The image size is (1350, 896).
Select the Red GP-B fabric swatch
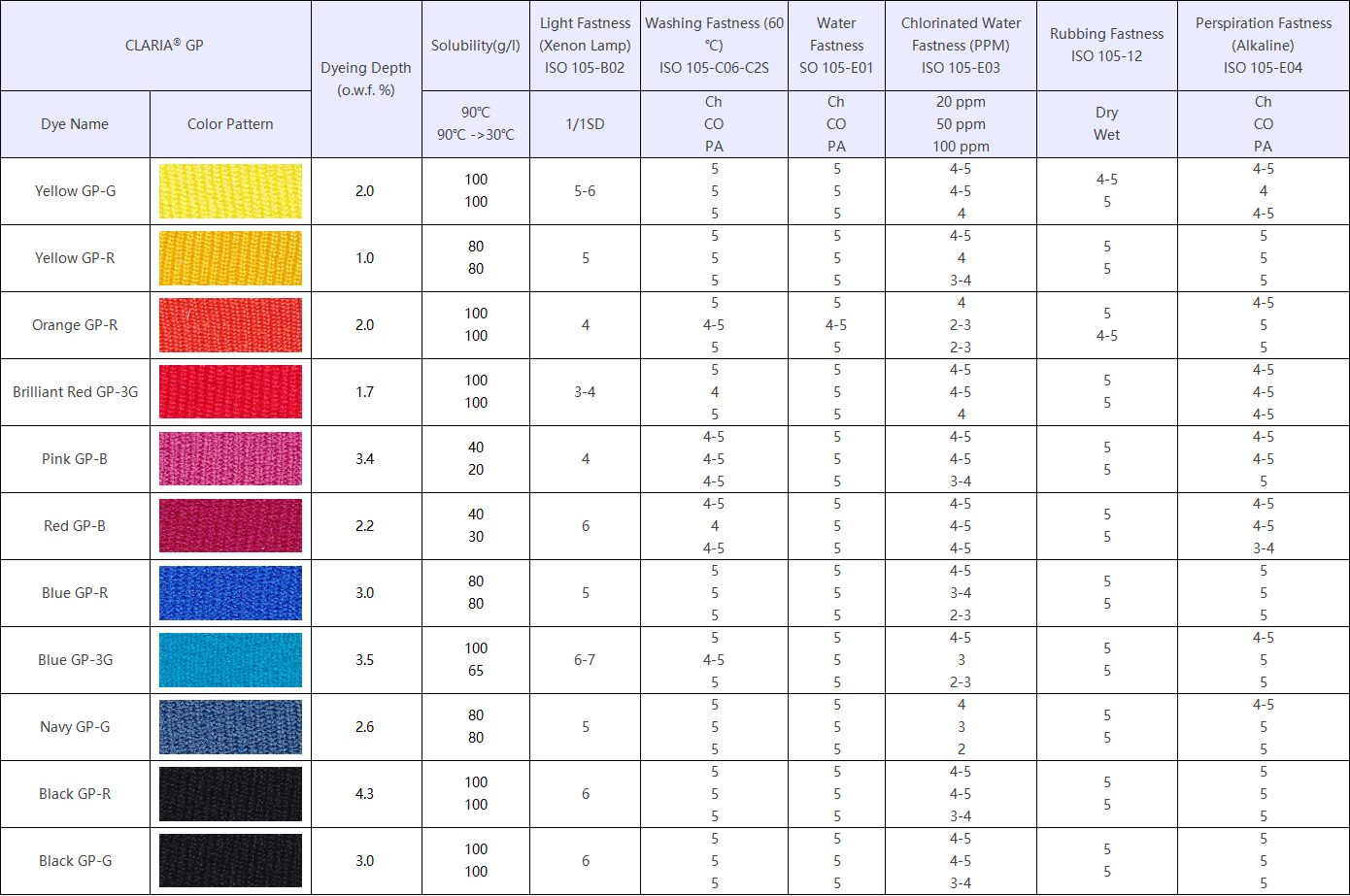click(x=230, y=526)
